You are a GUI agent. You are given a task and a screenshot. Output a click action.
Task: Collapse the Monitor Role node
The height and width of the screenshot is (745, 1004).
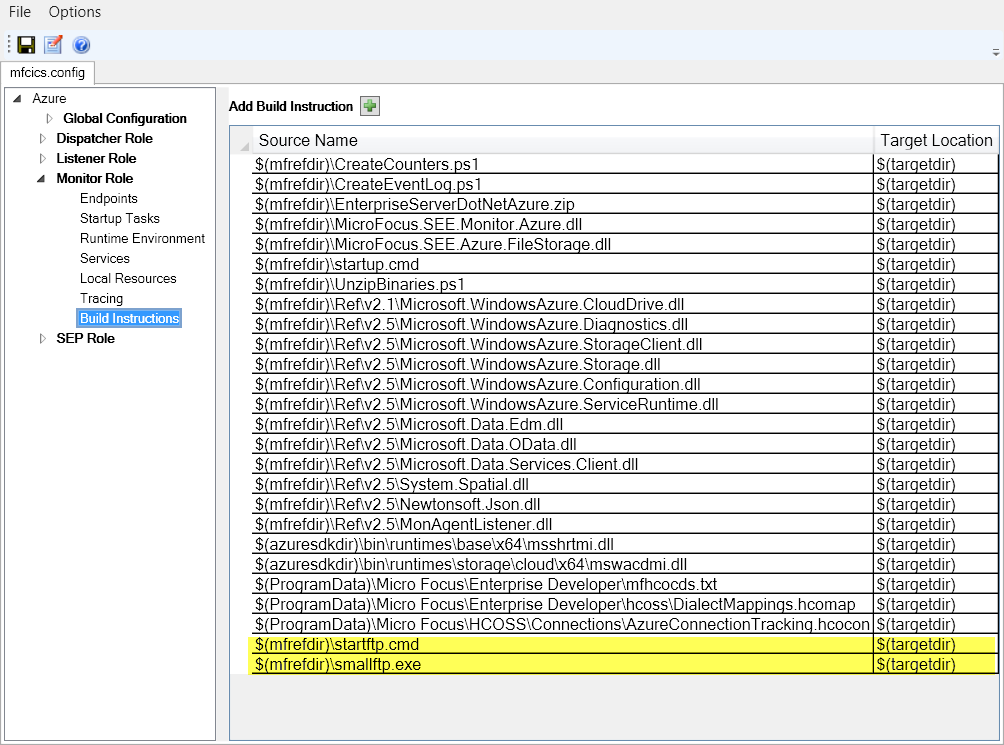click(42, 179)
